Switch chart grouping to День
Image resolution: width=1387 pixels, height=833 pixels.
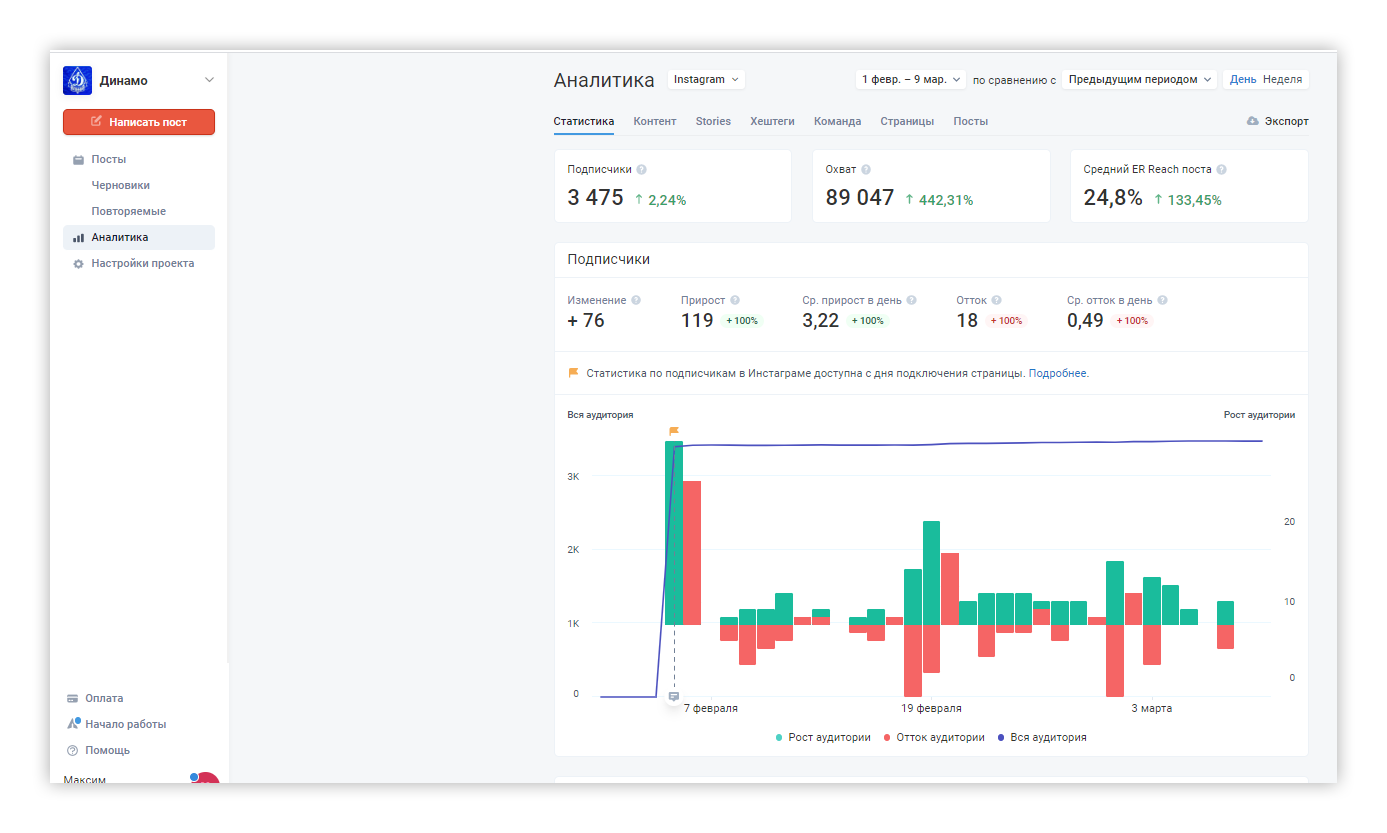pyautogui.click(x=1243, y=79)
